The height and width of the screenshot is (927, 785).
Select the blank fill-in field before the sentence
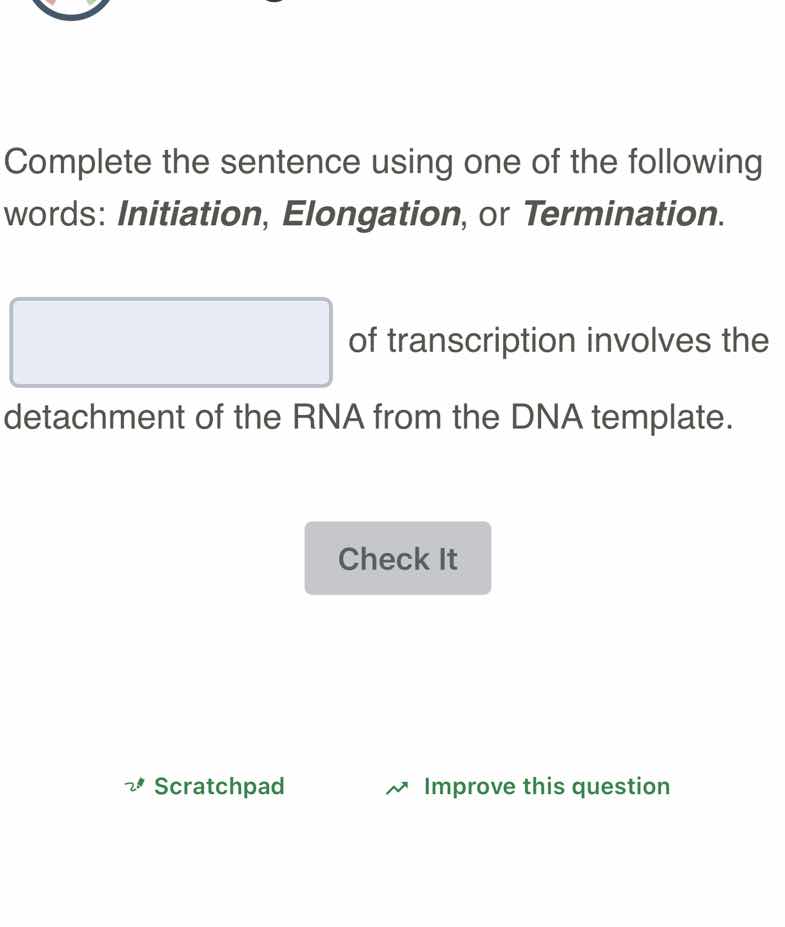(x=172, y=342)
